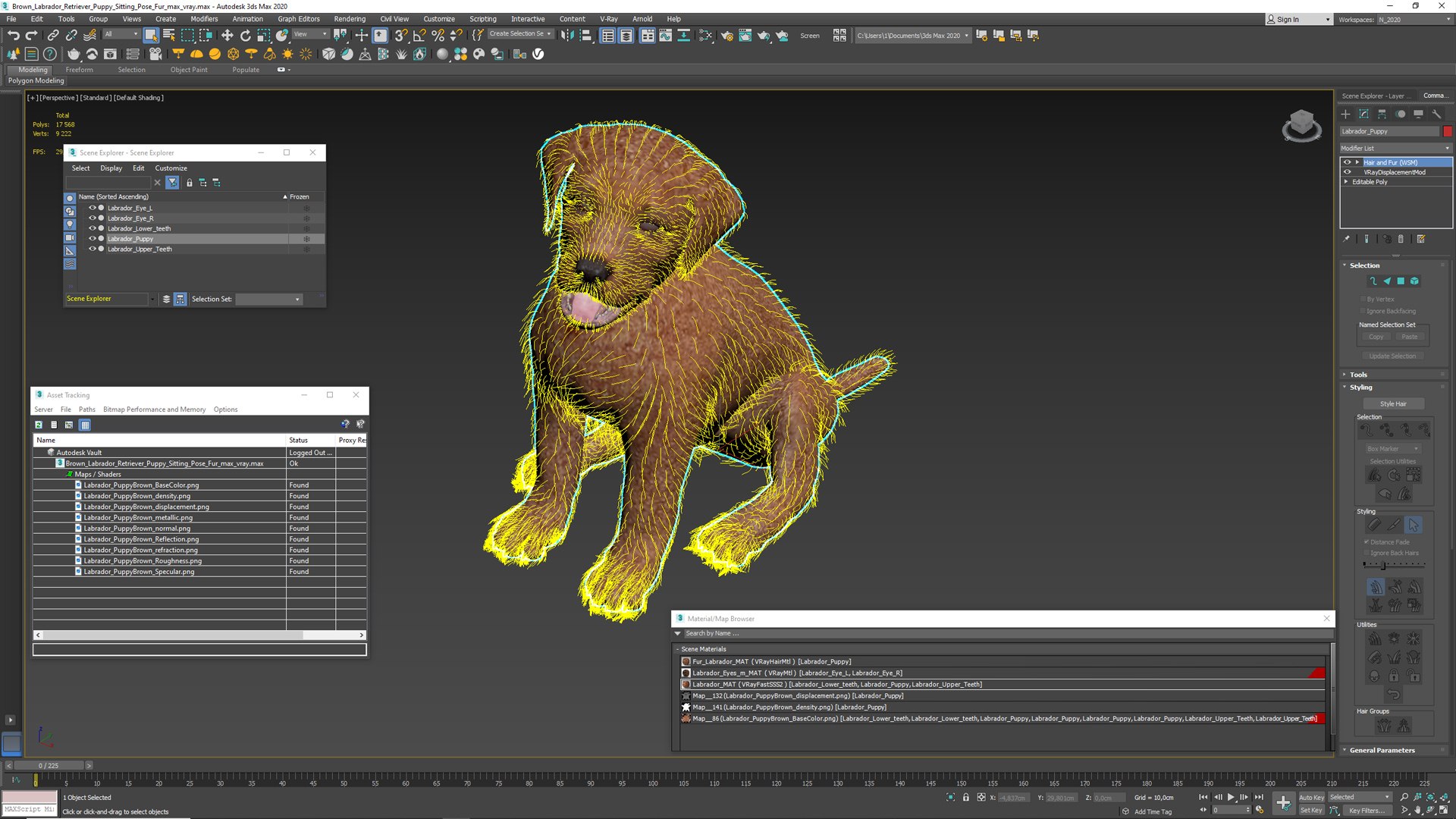Image resolution: width=1456 pixels, height=819 pixels.
Task: Expand the Editable Poly modifier entry
Action: (1346, 182)
